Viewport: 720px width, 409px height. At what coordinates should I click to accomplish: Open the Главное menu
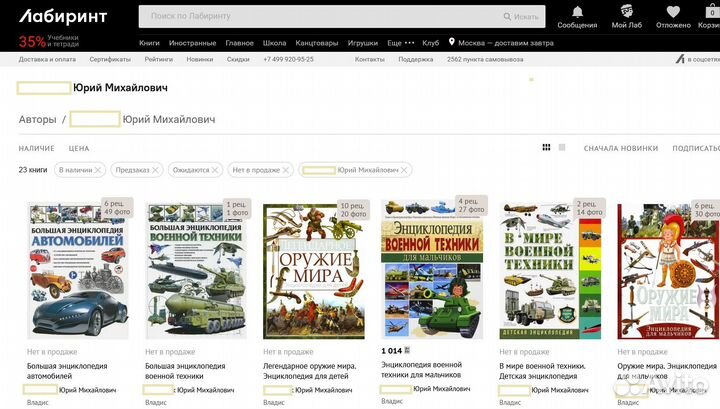[239, 43]
